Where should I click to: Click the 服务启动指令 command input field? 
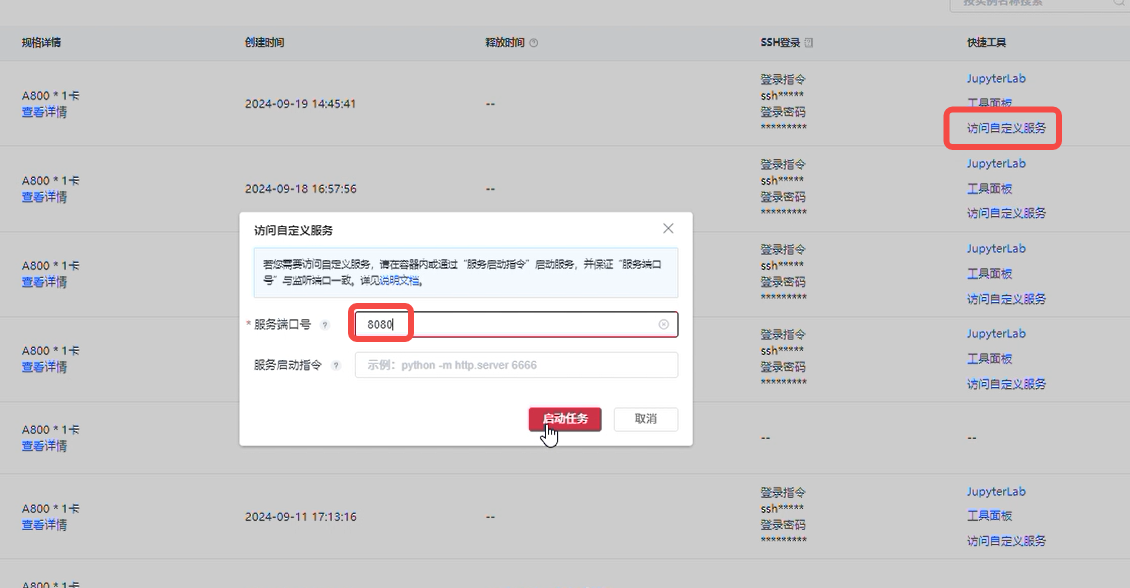pos(516,365)
